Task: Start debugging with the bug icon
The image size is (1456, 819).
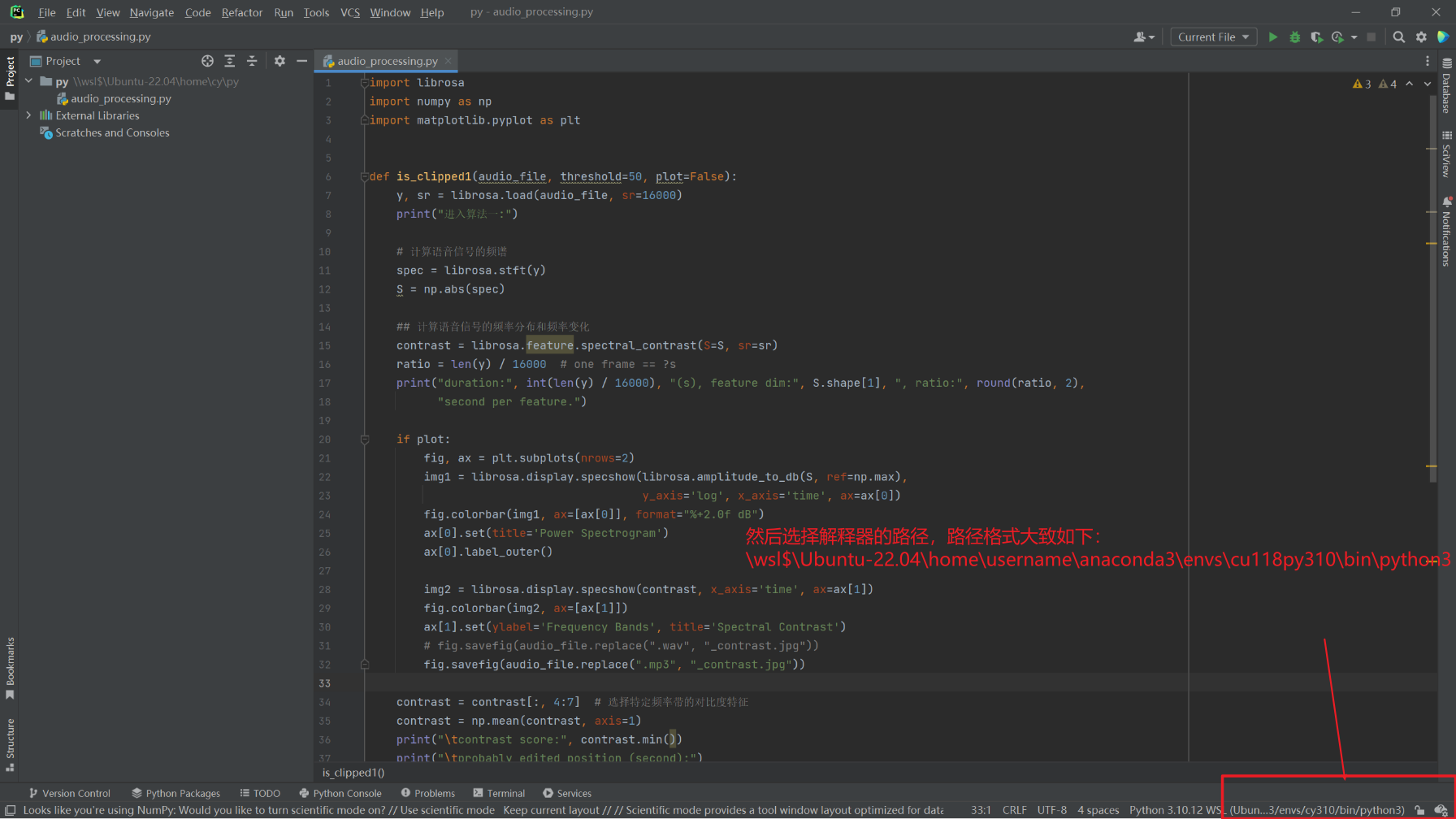Action: (1294, 37)
